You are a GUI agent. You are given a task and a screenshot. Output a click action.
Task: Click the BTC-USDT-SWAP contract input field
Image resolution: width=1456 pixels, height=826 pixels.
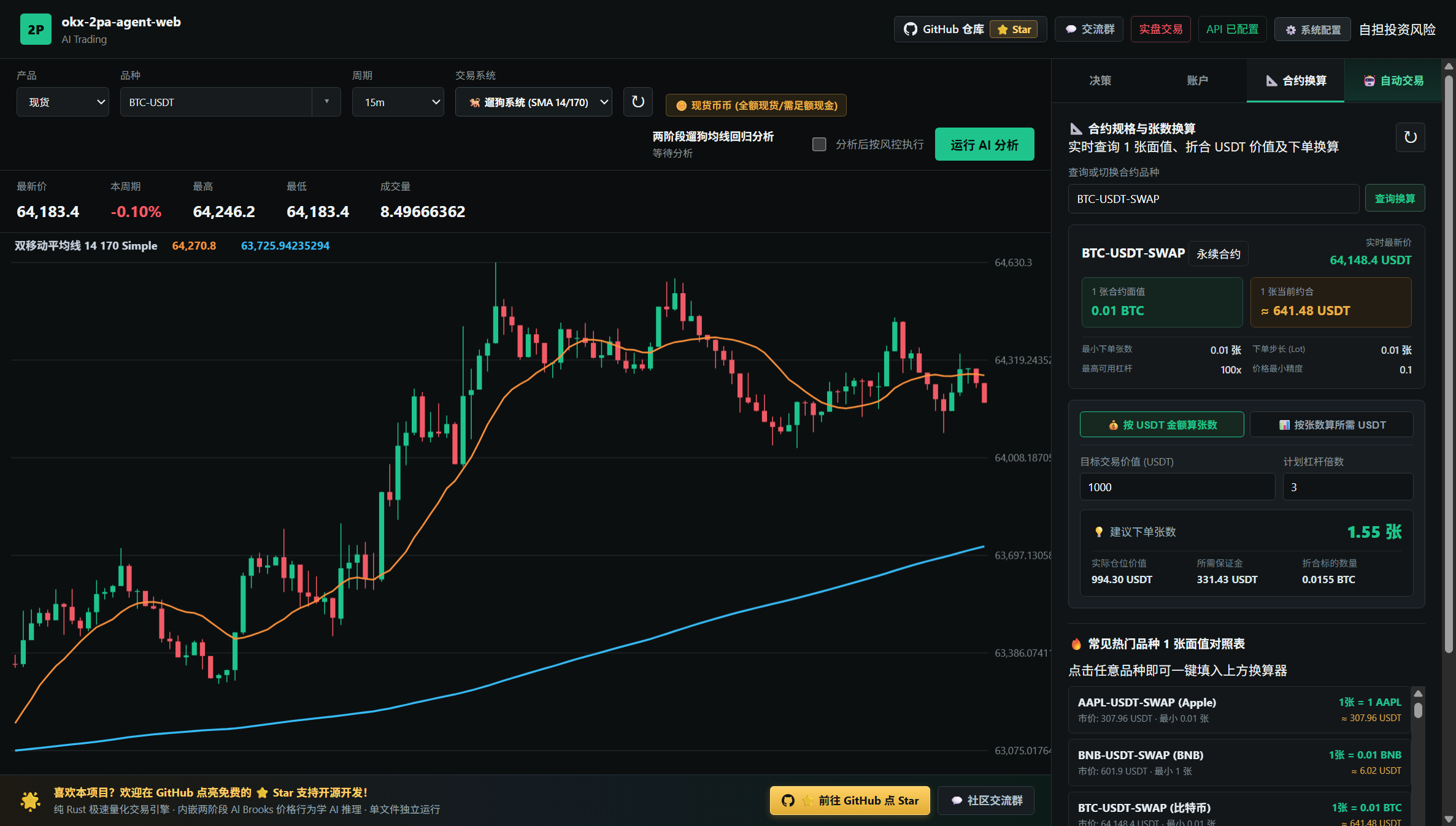coord(1213,199)
